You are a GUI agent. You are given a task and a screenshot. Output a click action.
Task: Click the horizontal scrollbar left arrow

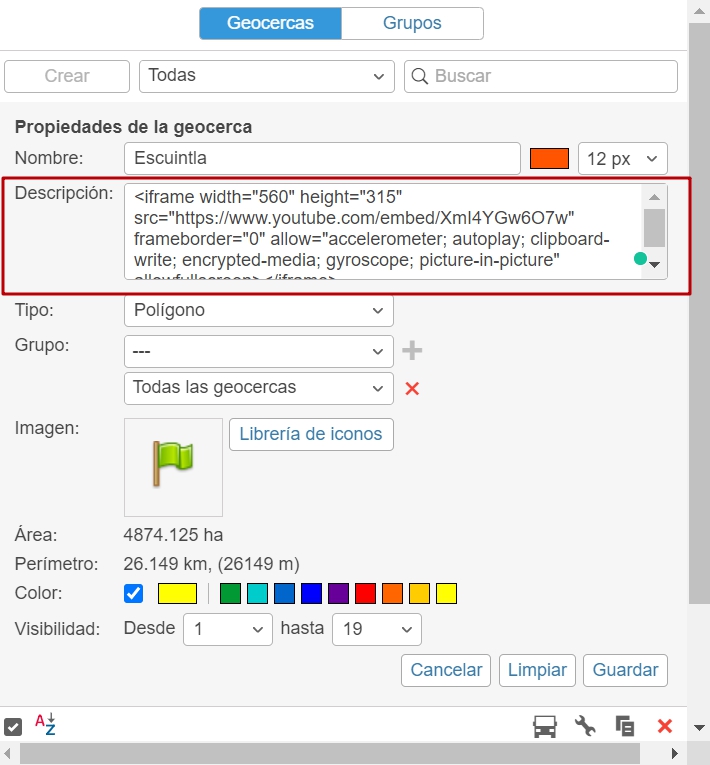coord(8,753)
